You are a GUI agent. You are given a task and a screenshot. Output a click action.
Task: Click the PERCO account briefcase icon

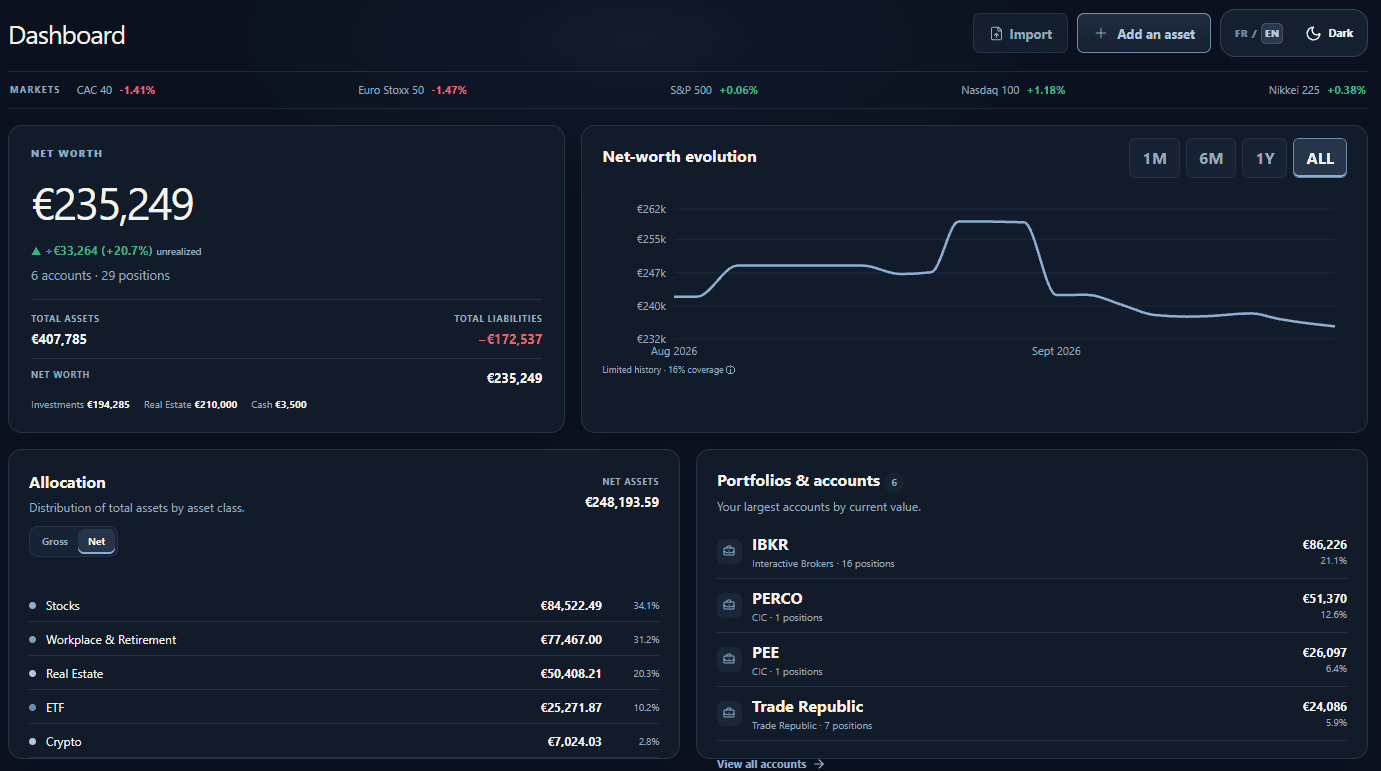(x=729, y=605)
